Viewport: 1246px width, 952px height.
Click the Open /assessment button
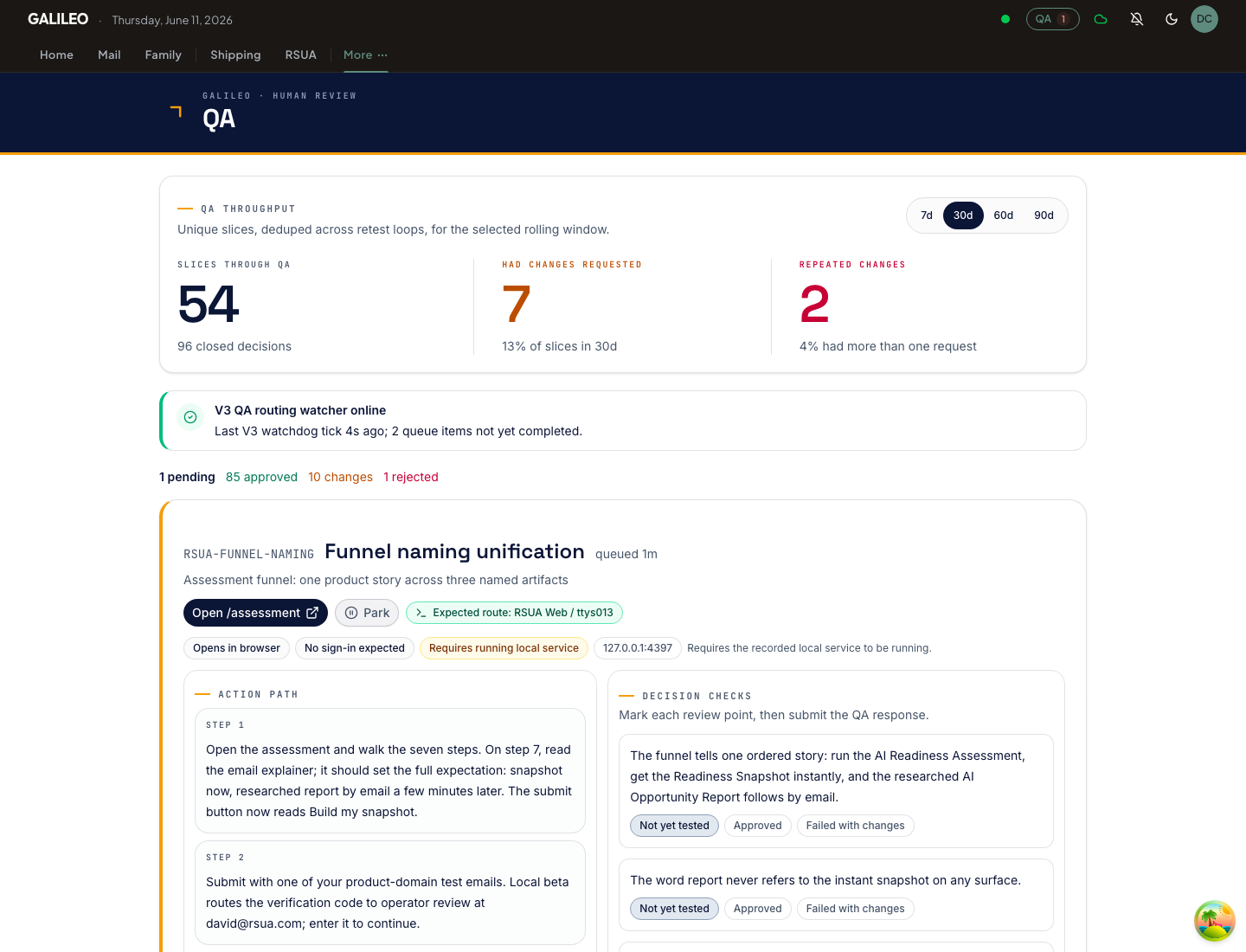point(255,613)
